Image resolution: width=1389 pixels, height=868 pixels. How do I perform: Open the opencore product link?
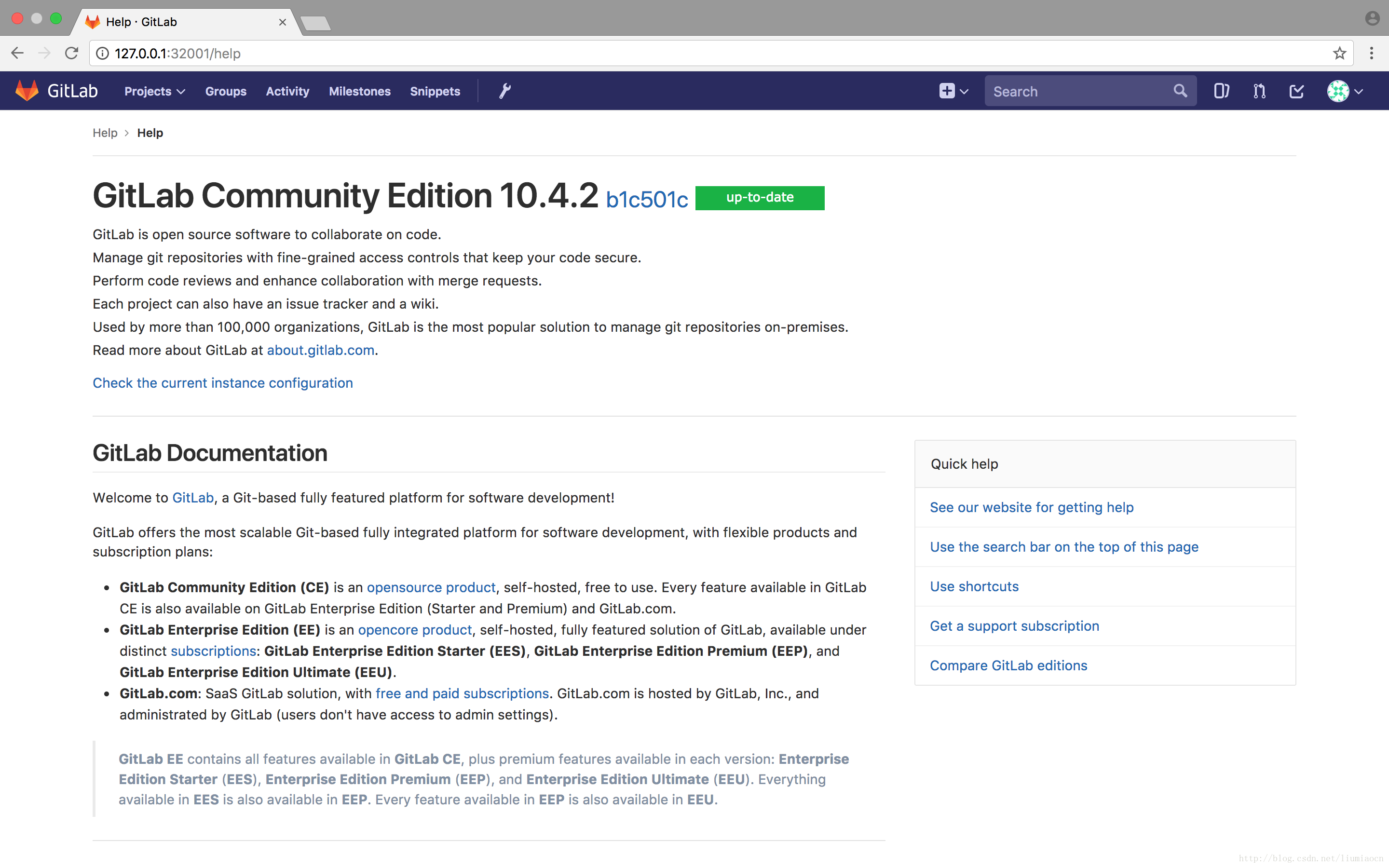coord(415,630)
